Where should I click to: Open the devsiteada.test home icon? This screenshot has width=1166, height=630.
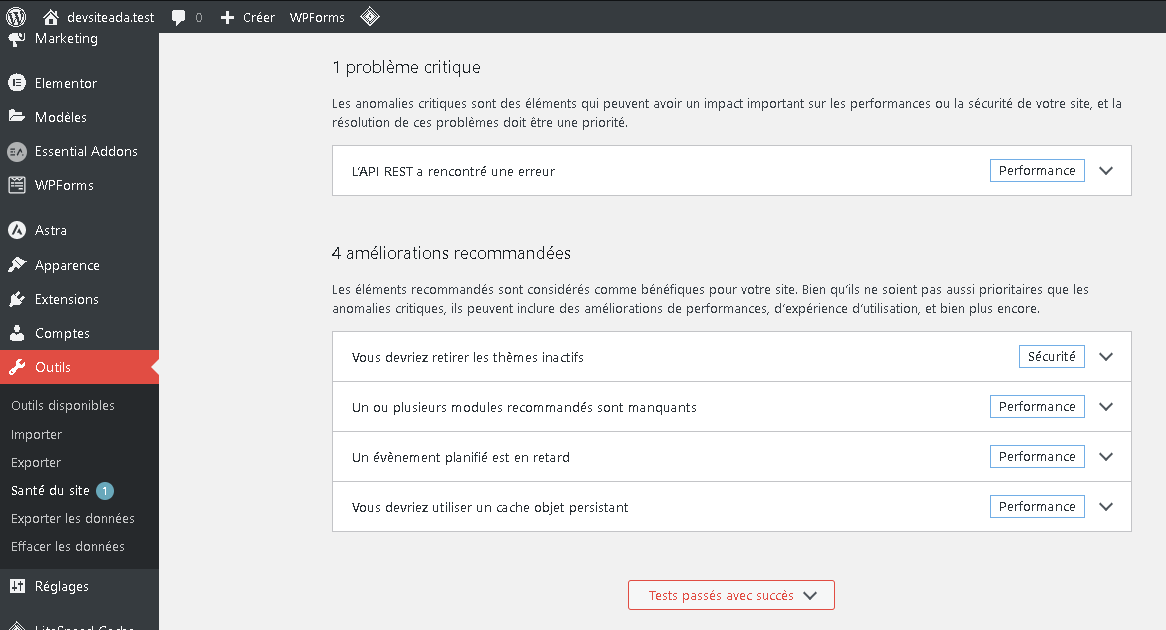click(51, 17)
